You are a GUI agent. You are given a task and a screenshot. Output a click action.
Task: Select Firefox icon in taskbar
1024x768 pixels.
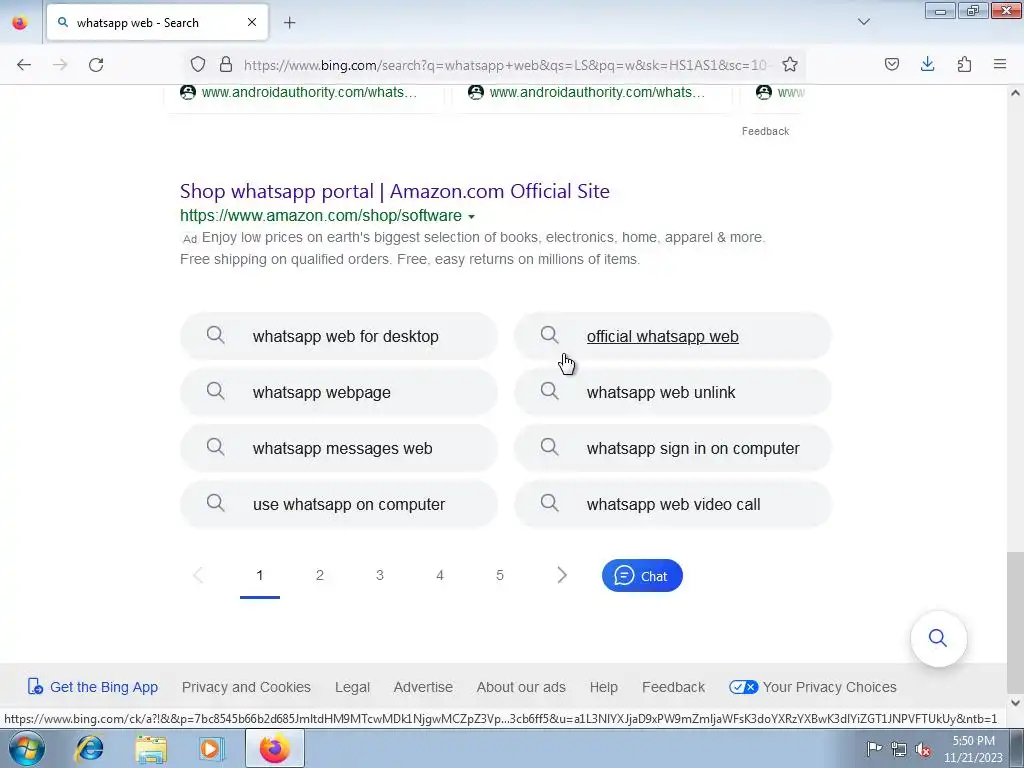click(x=275, y=748)
